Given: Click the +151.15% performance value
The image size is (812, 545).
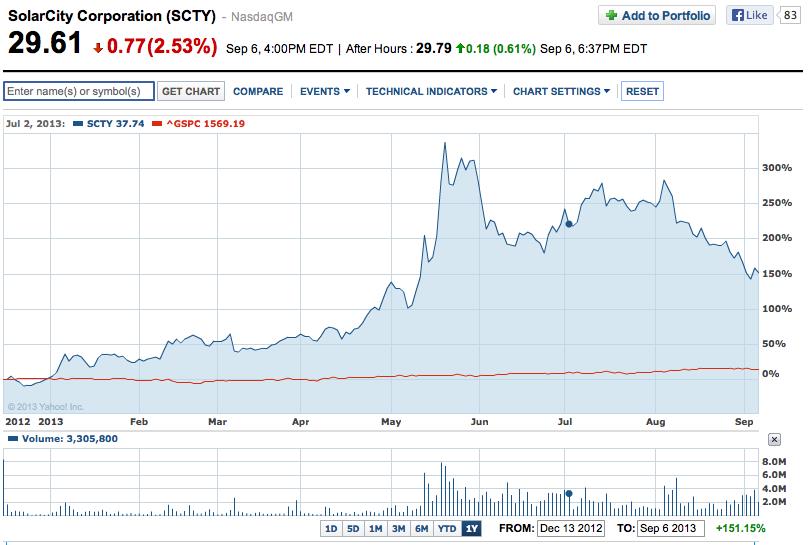Looking at the screenshot, I should [x=741, y=528].
